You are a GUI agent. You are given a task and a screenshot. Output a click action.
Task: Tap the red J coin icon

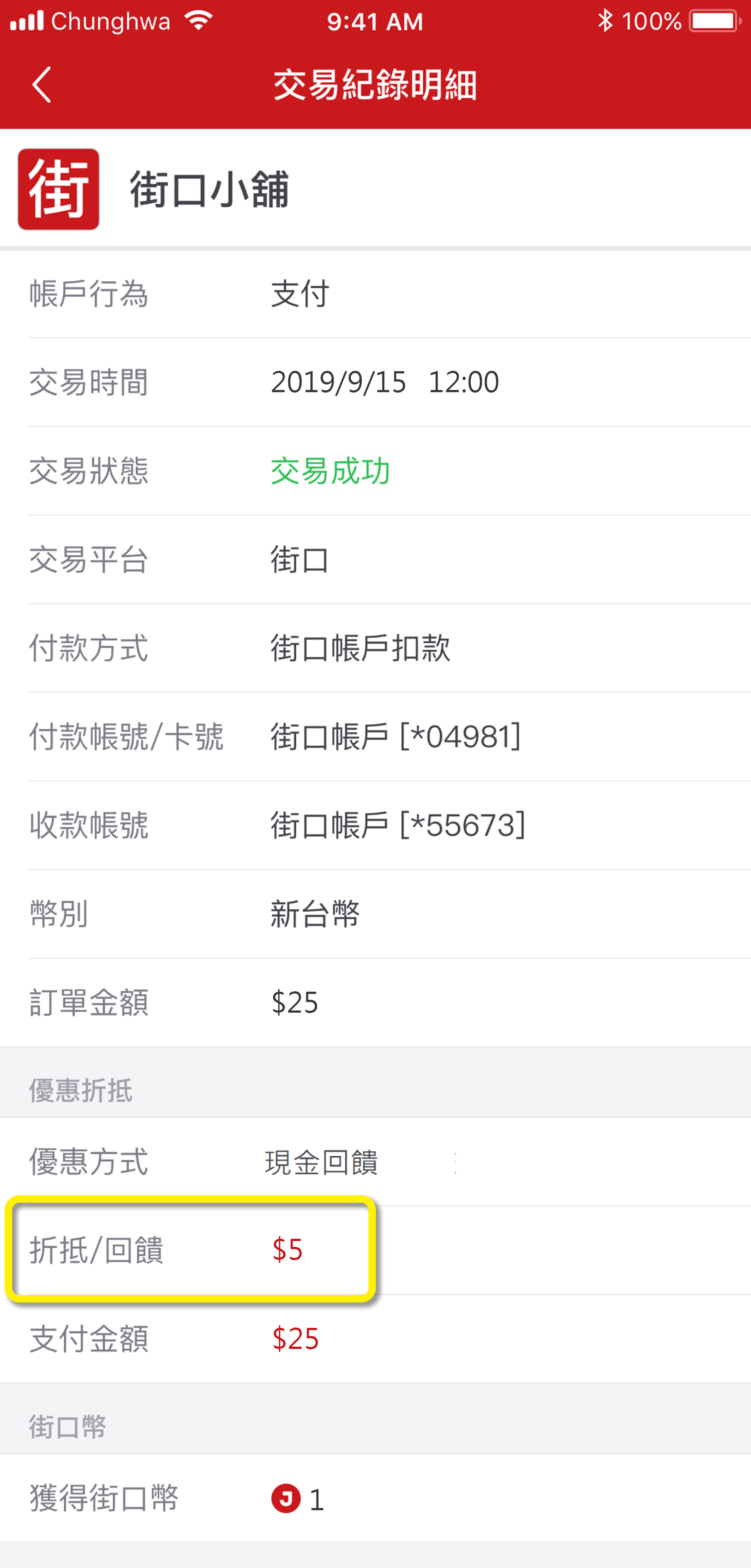[285, 1498]
